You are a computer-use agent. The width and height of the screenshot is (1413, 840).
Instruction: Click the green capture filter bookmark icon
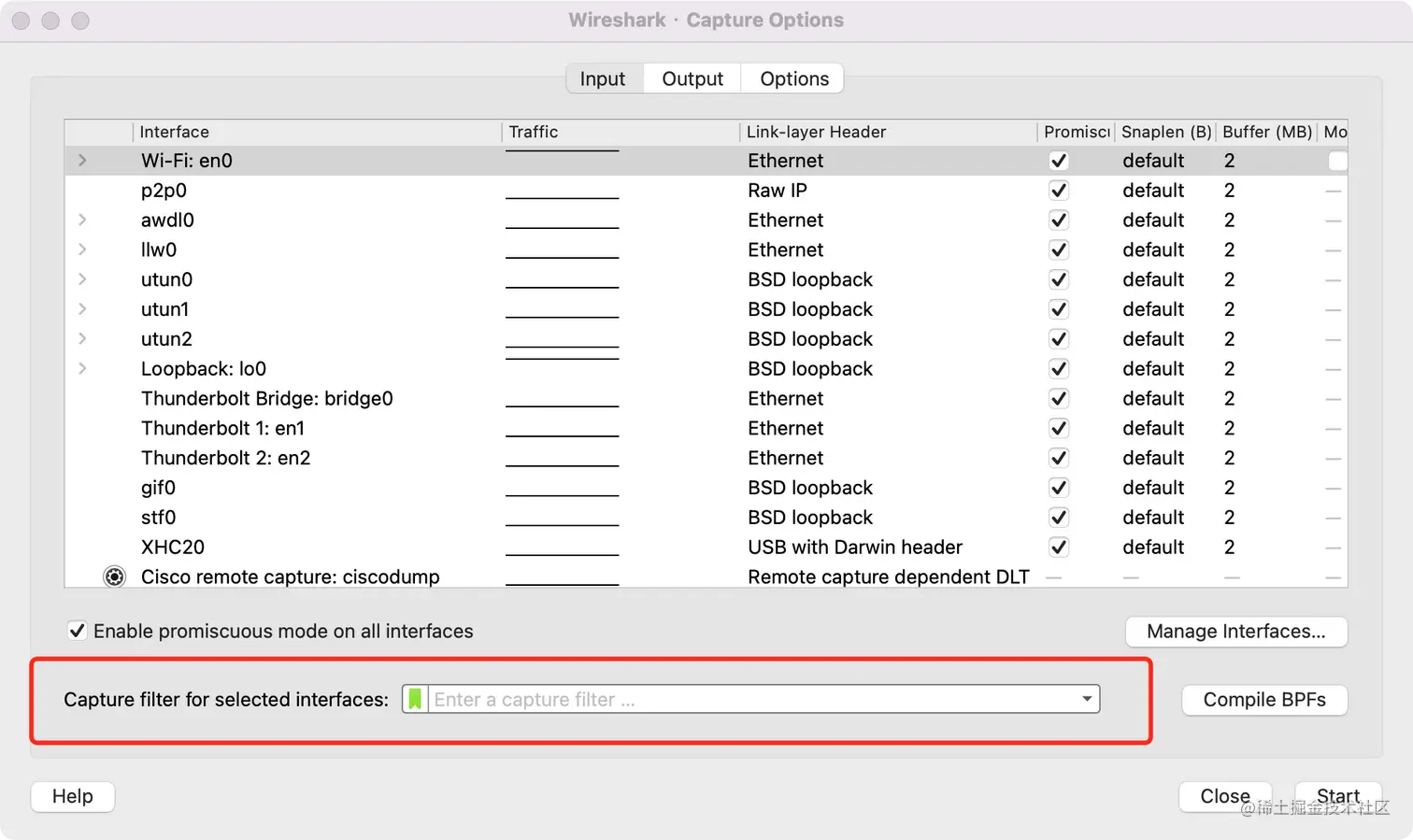click(x=415, y=699)
